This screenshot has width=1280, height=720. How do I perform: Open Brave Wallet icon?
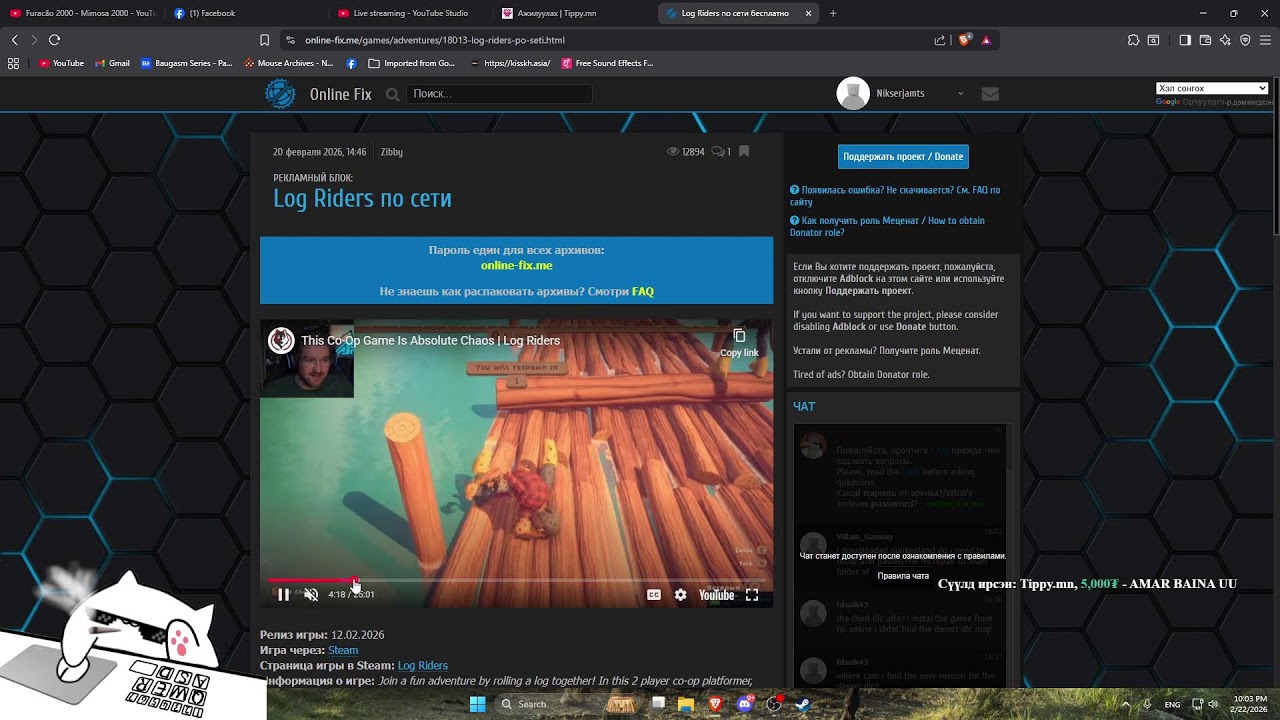[1205, 40]
